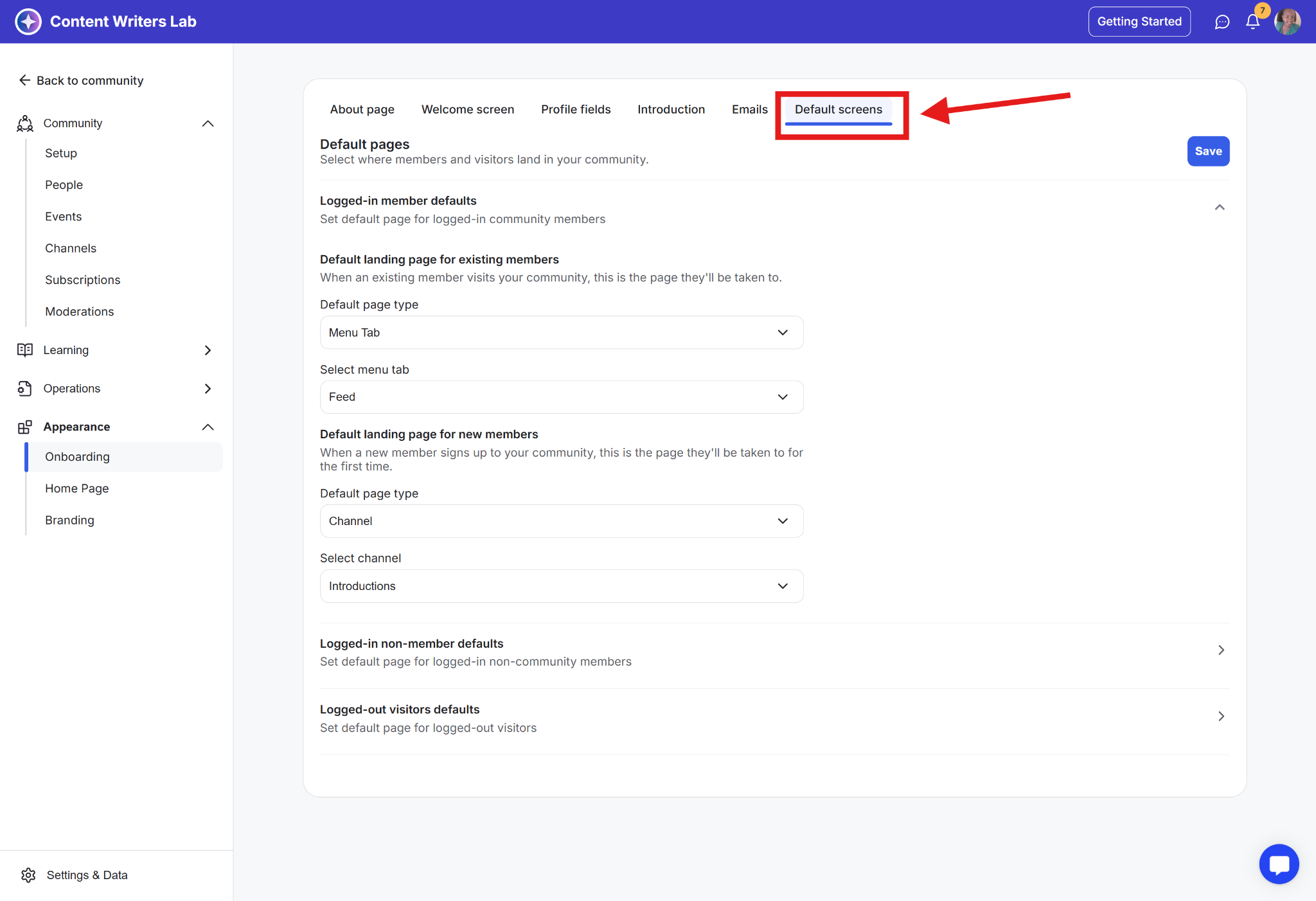Switch to the Welcome screen tab

point(467,109)
